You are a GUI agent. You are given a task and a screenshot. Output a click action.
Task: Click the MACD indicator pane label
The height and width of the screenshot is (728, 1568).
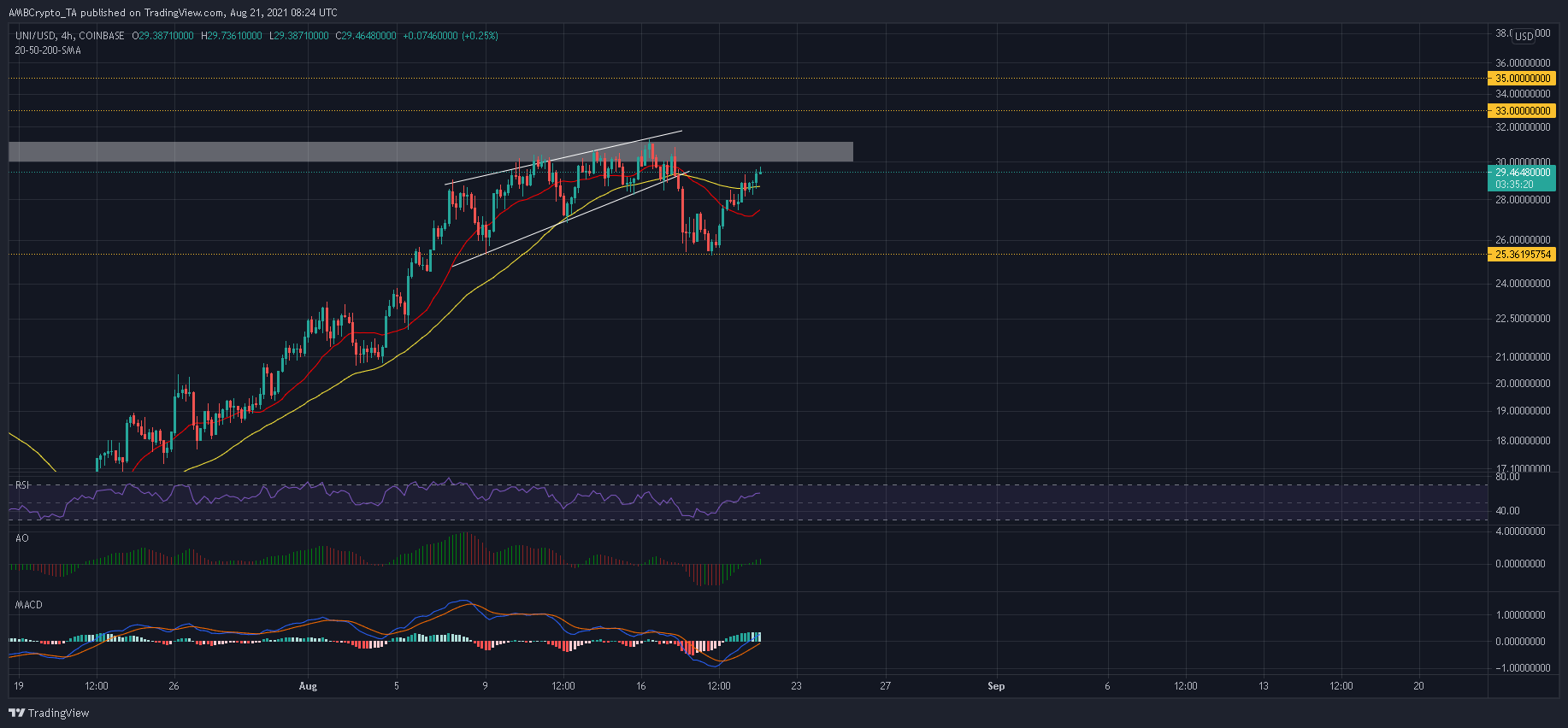pyautogui.click(x=29, y=605)
